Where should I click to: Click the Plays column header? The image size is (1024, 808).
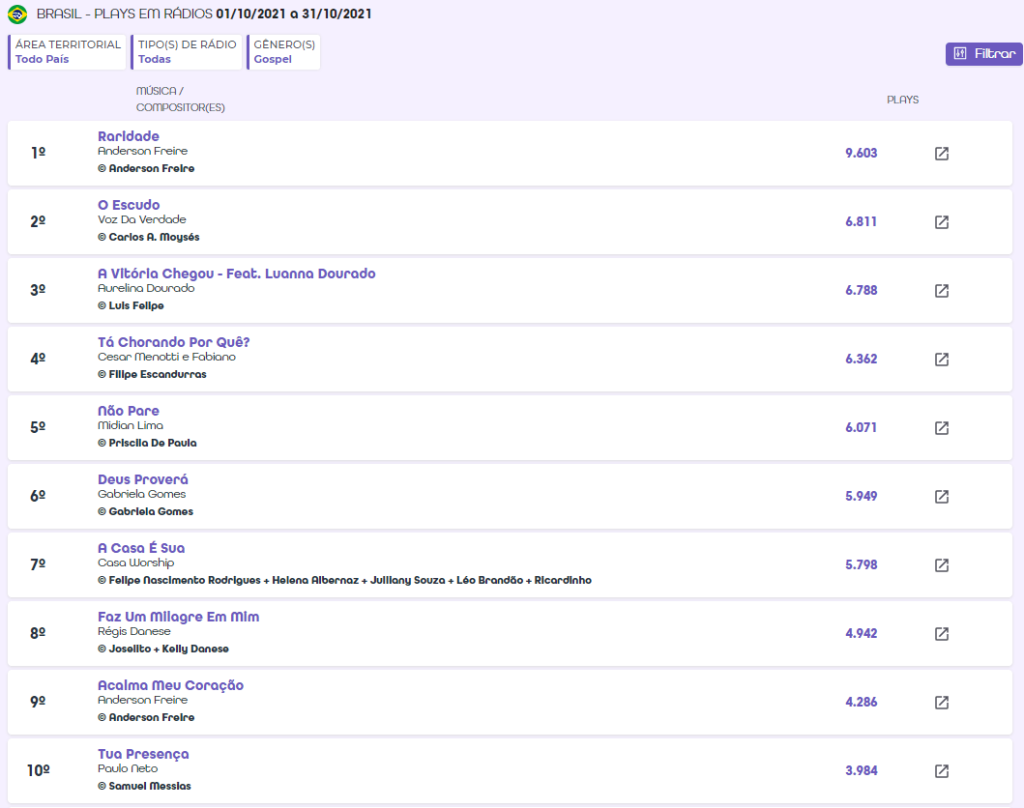click(902, 100)
